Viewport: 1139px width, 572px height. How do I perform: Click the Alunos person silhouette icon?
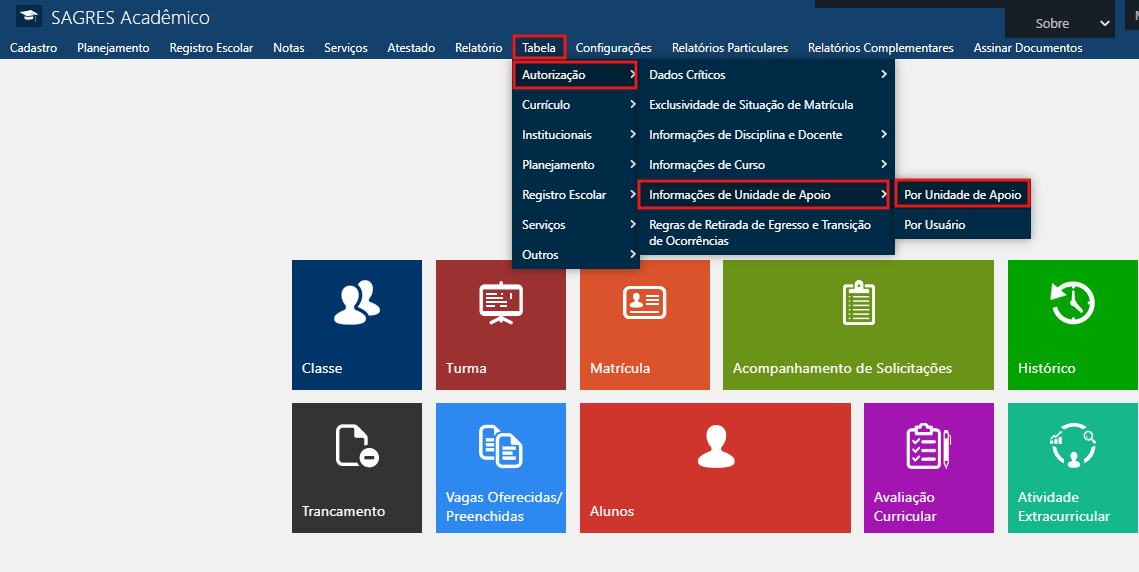tap(715, 446)
